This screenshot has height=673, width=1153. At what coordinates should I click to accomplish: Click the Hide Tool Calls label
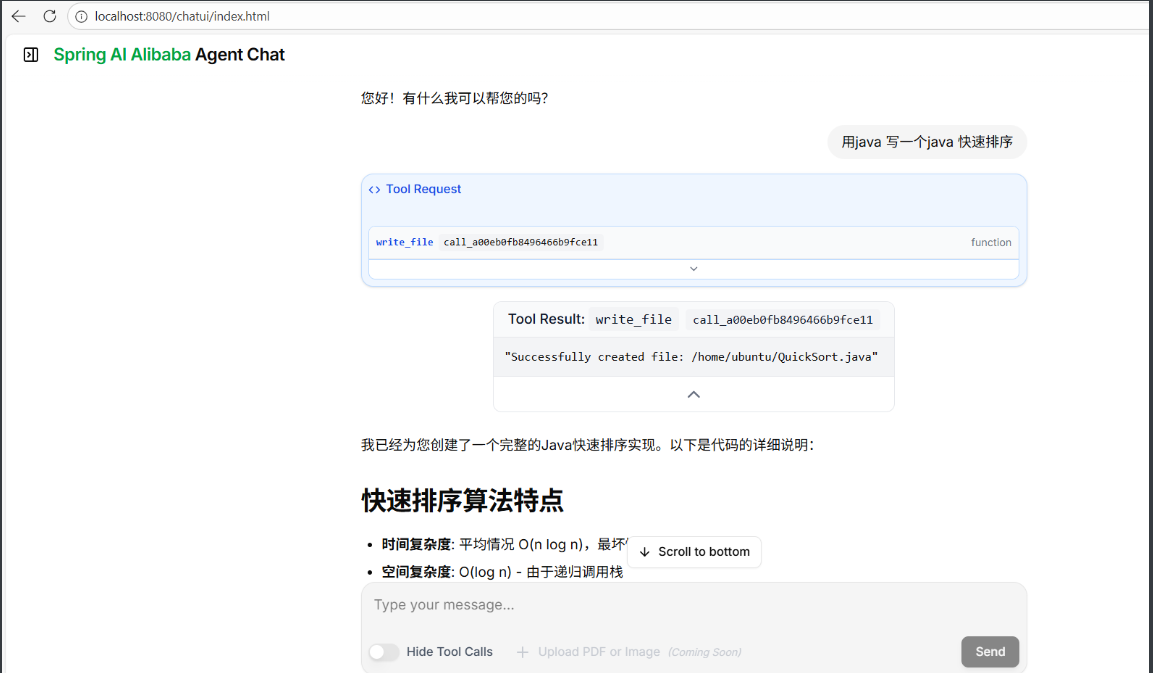pos(449,652)
